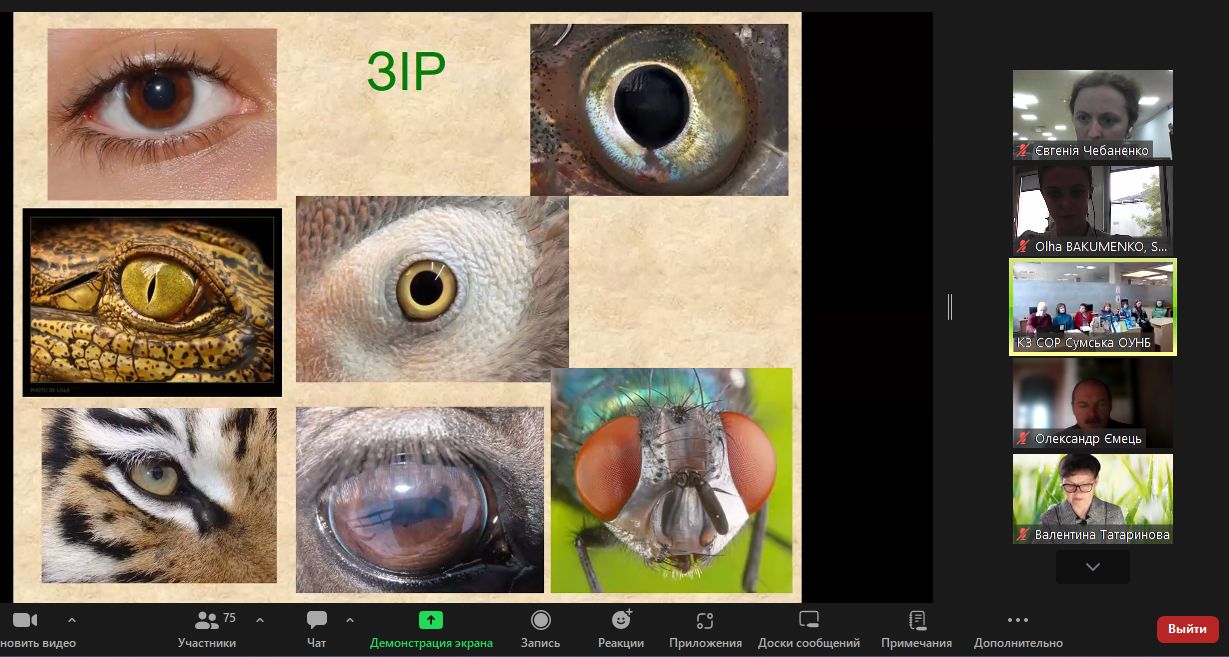Start recording the meeting

pyautogui.click(x=541, y=621)
